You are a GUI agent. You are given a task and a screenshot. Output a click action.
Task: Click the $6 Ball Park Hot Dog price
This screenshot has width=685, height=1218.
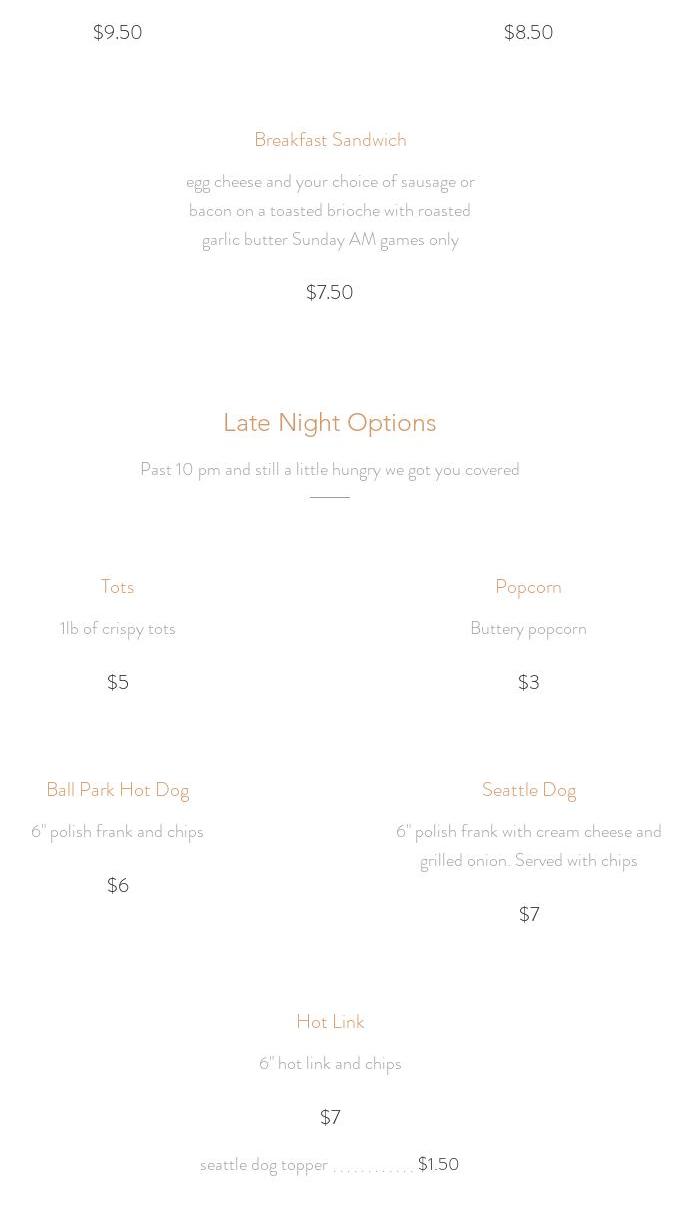coord(118,885)
